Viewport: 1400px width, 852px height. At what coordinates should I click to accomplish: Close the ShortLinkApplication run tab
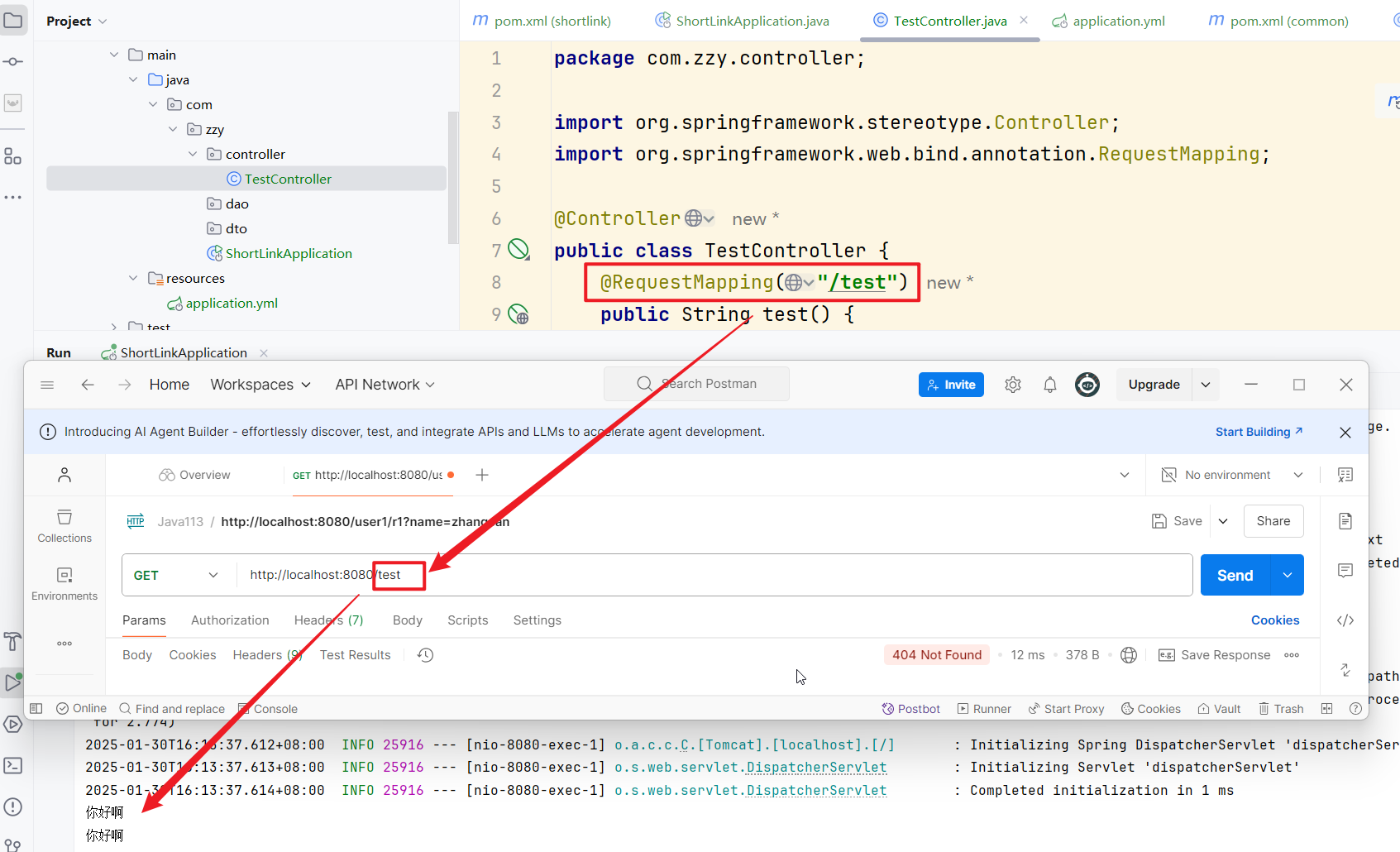point(264,353)
